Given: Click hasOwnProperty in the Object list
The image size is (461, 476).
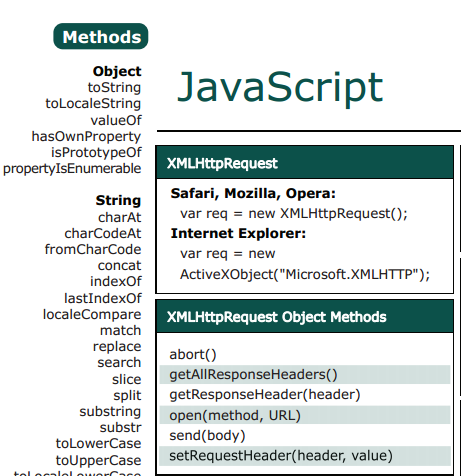Looking at the screenshot, I should tap(86, 137).
